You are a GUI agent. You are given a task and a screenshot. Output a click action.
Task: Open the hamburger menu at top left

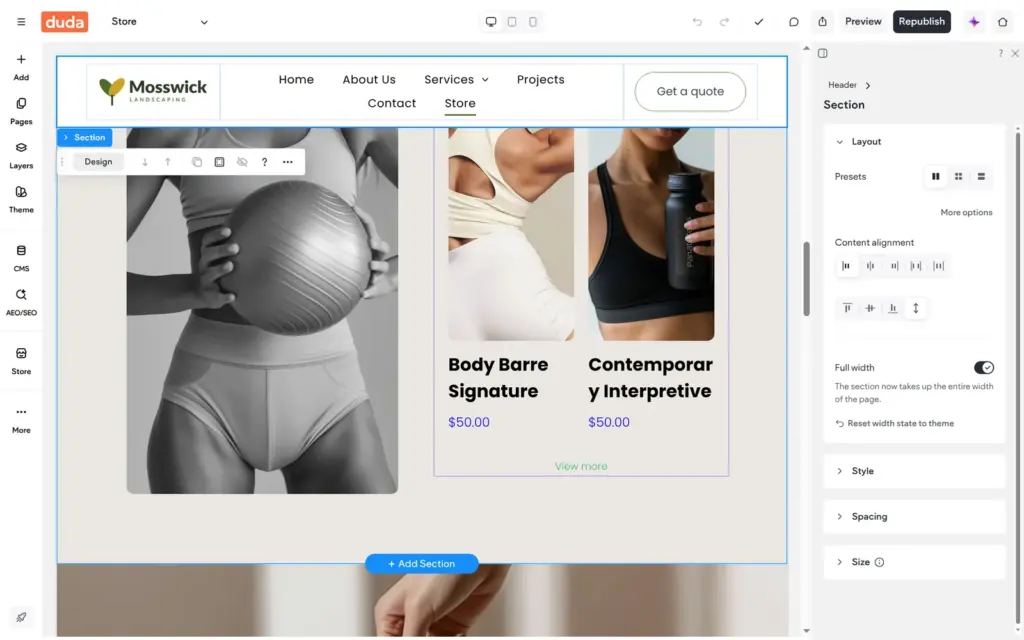[x=21, y=22]
